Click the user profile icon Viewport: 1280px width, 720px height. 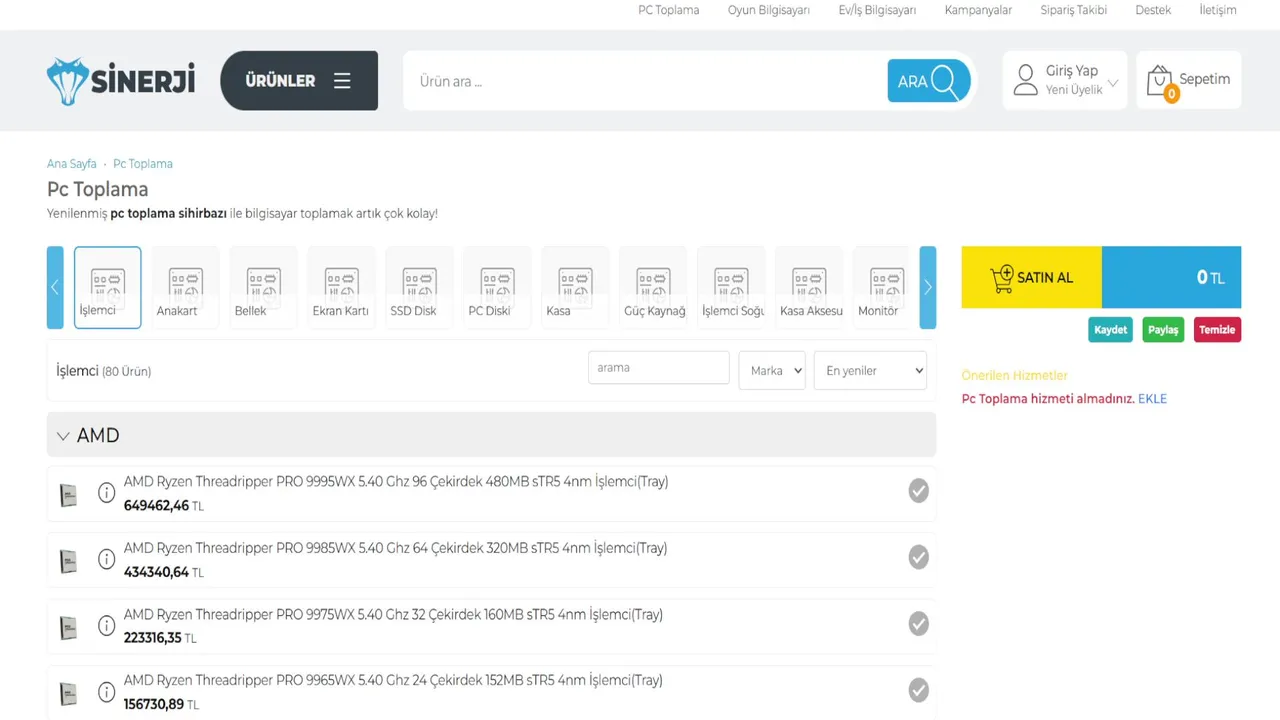(1025, 80)
